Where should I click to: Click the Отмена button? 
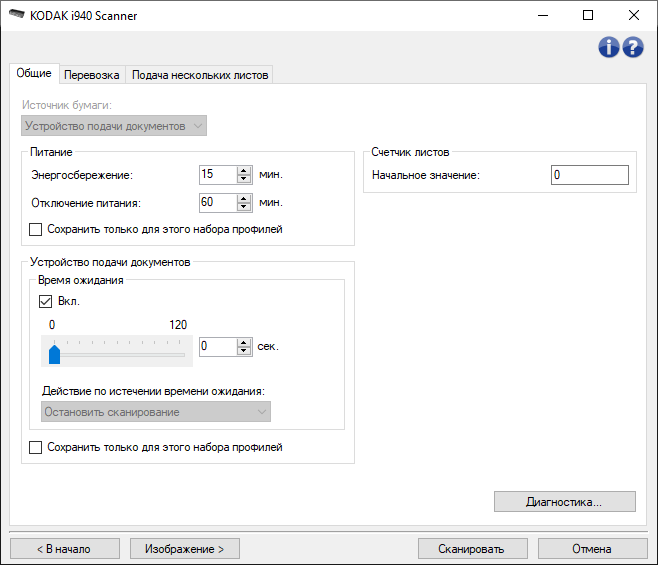pos(593,549)
